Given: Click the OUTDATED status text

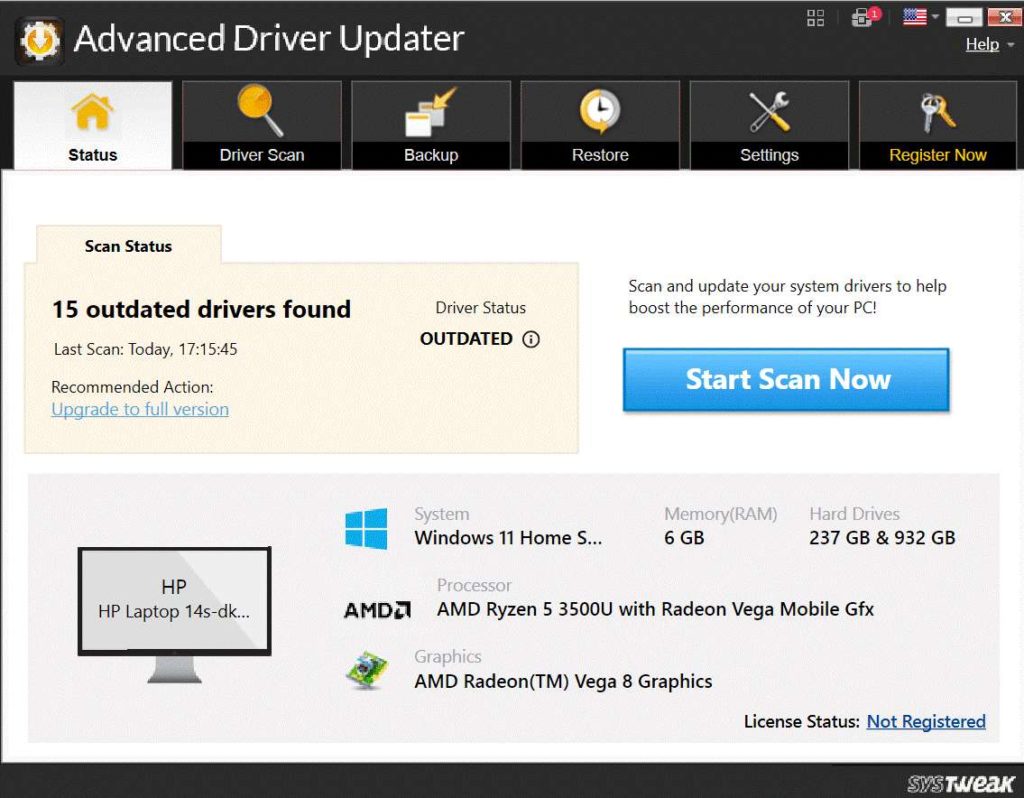Looking at the screenshot, I should pyautogui.click(x=466, y=339).
